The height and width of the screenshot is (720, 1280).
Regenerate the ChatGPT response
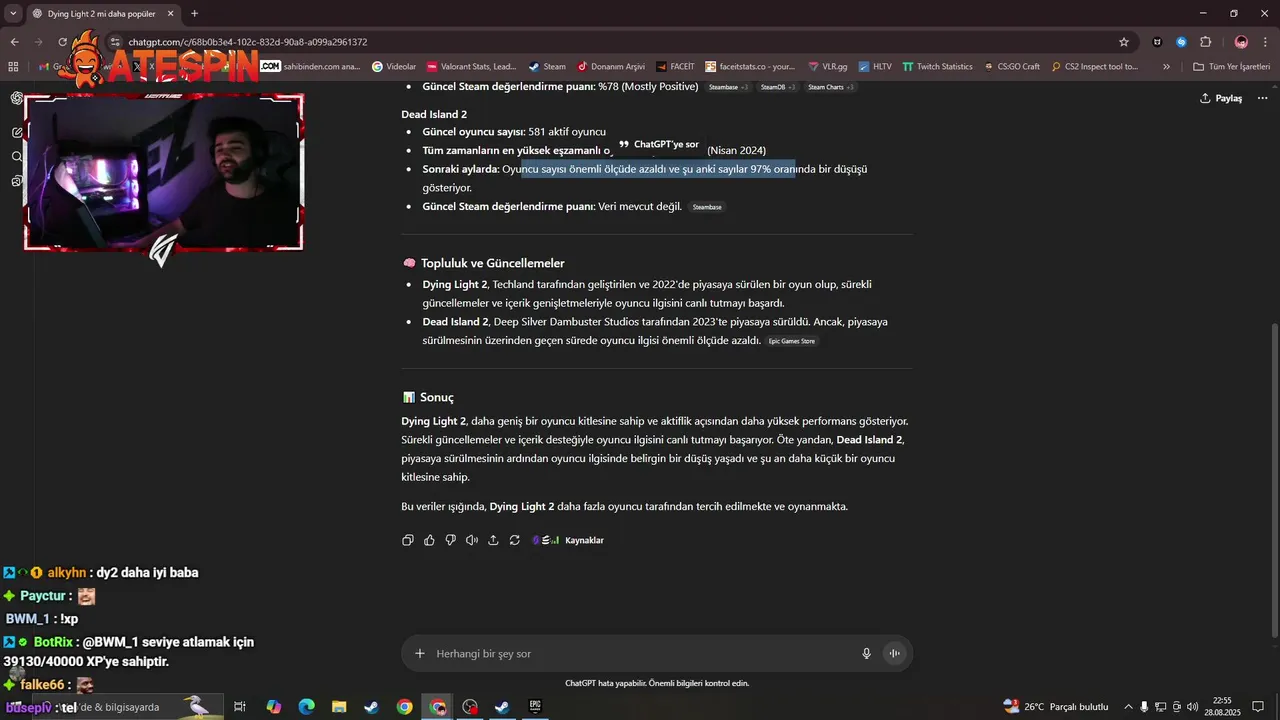(x=514, y=540)
